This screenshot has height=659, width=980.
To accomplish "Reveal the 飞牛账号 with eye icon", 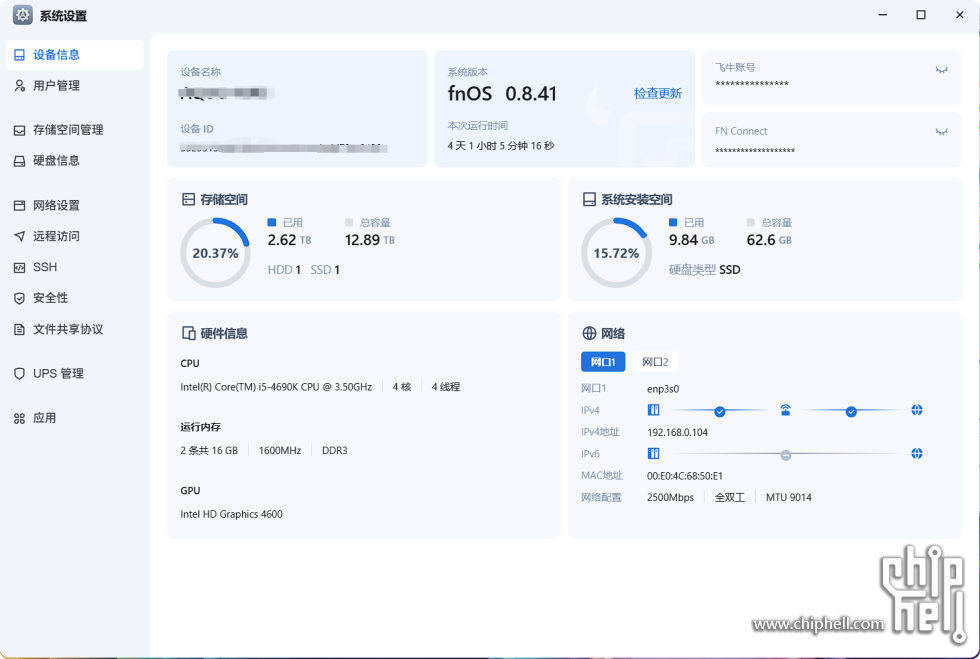I will point(941,69).
